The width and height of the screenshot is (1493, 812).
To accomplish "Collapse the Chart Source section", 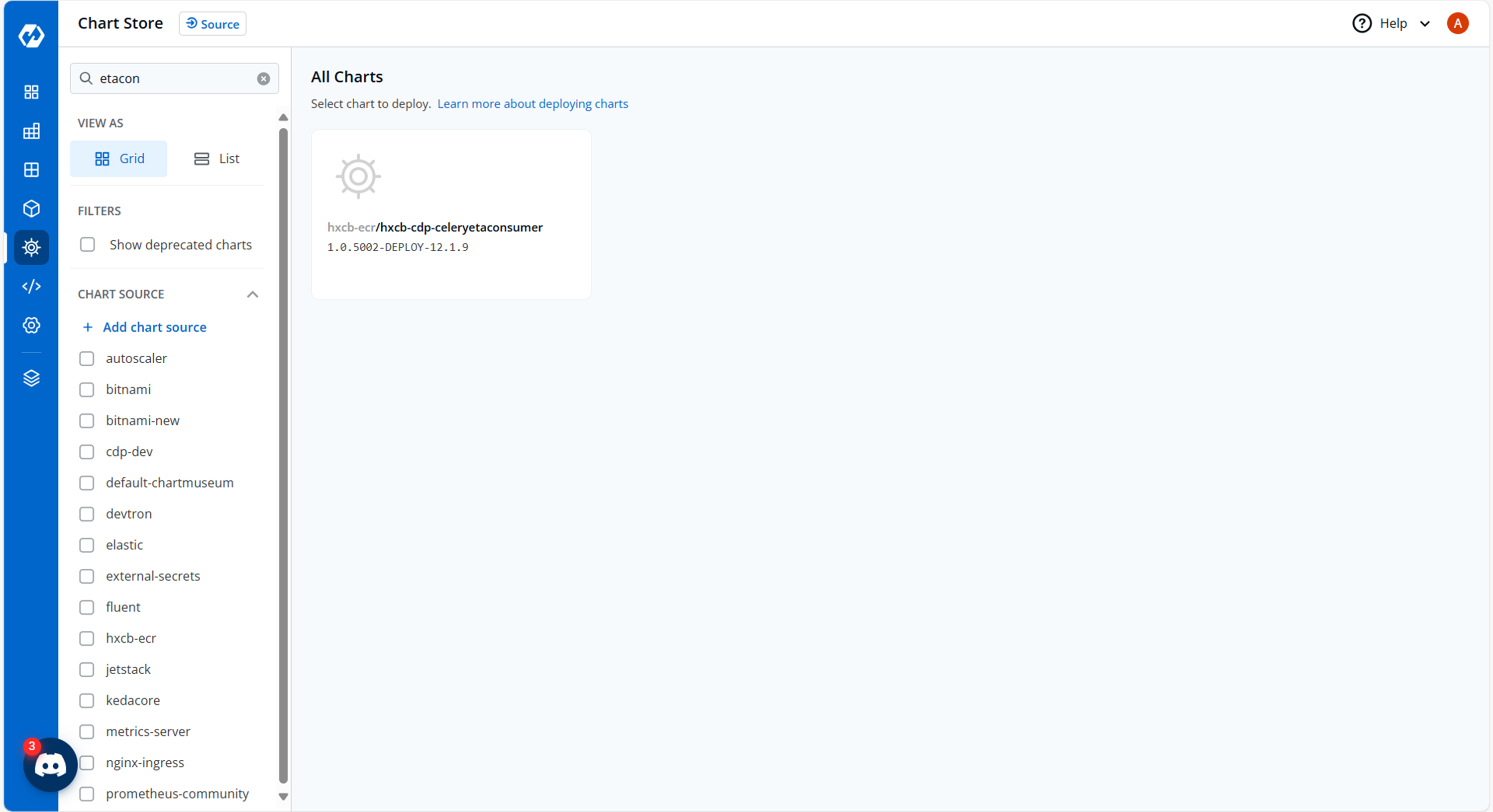I will [252, 295].
